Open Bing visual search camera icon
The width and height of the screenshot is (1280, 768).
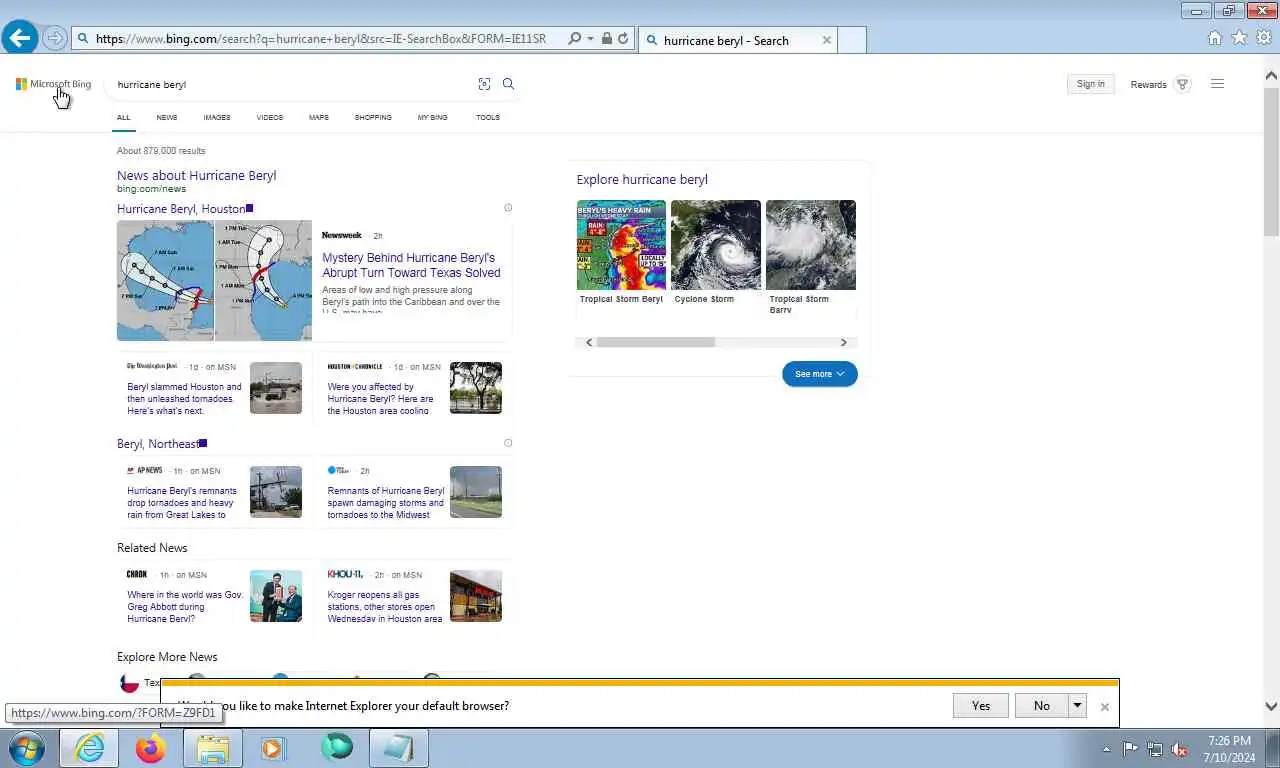(x=484, y=84)
